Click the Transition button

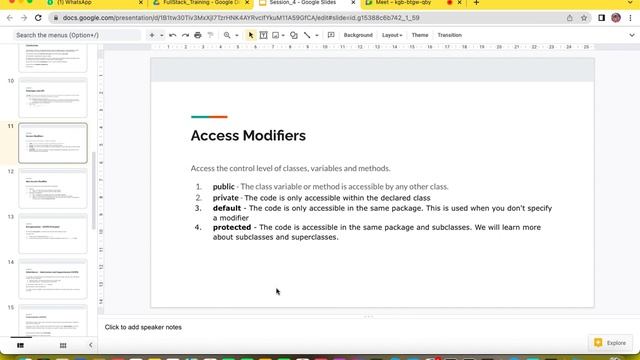[449, 35]
